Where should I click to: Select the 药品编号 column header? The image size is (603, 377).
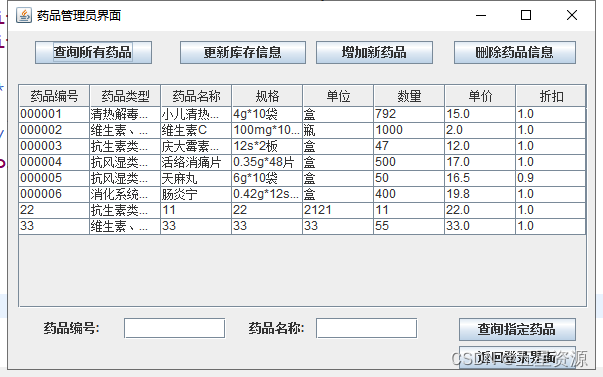tap(54, 96)
